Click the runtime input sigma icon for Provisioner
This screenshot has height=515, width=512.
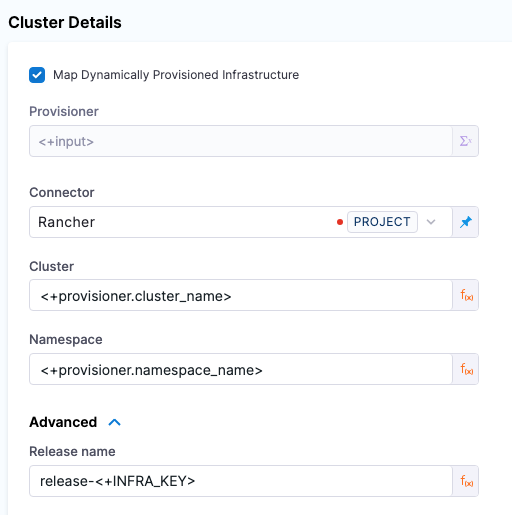pos(465,141)
